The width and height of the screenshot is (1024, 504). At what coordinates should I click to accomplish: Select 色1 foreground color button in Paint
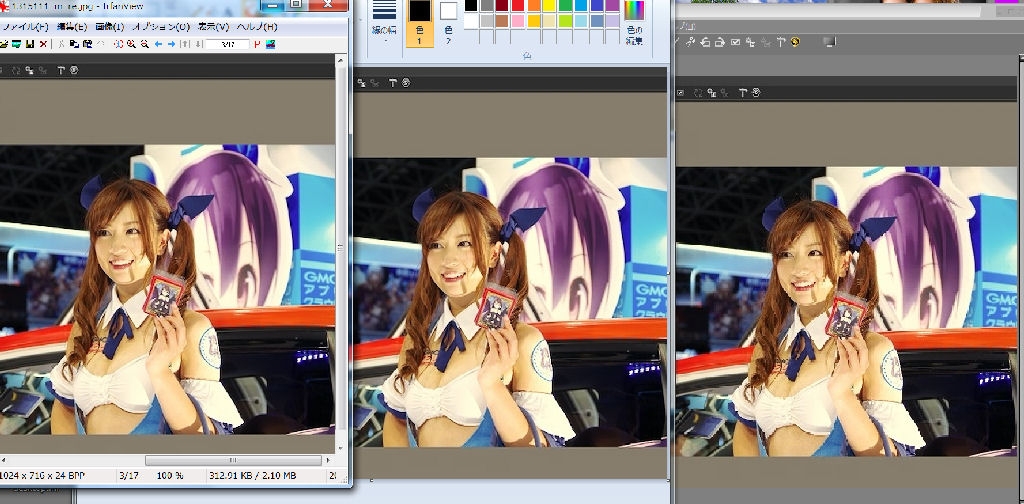(419, 24)
